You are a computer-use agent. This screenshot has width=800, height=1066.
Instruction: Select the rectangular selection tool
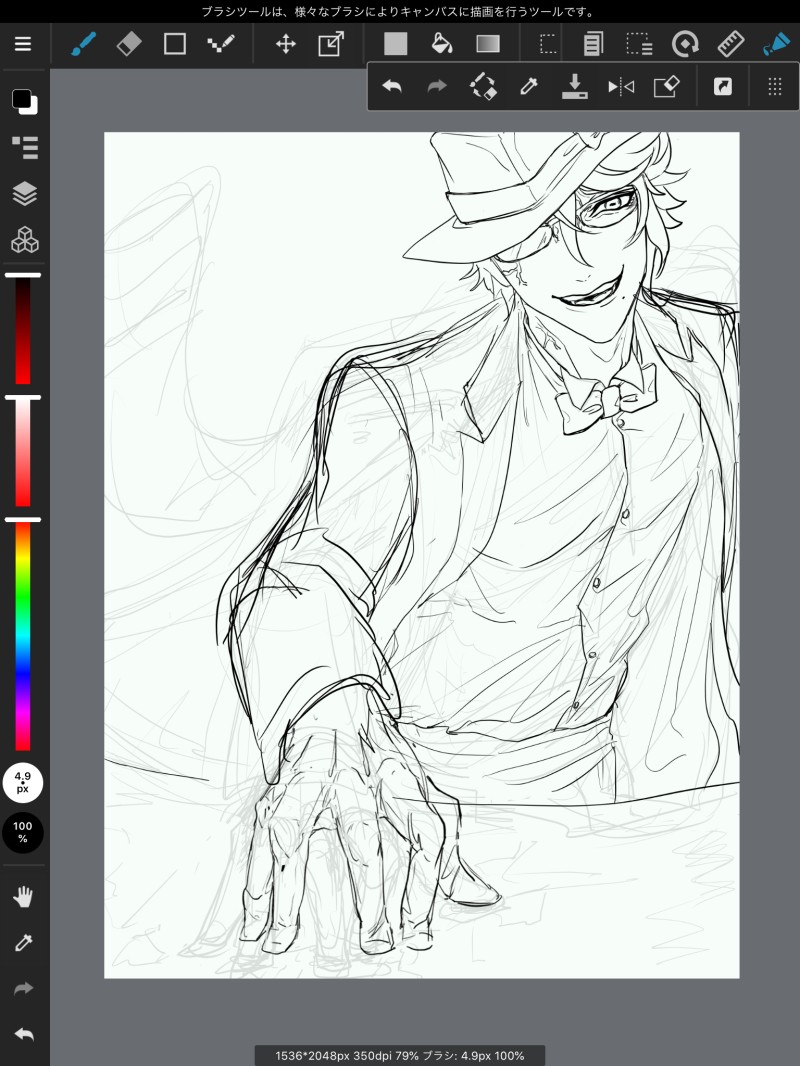pyautogui.click(x=548, y=44)
